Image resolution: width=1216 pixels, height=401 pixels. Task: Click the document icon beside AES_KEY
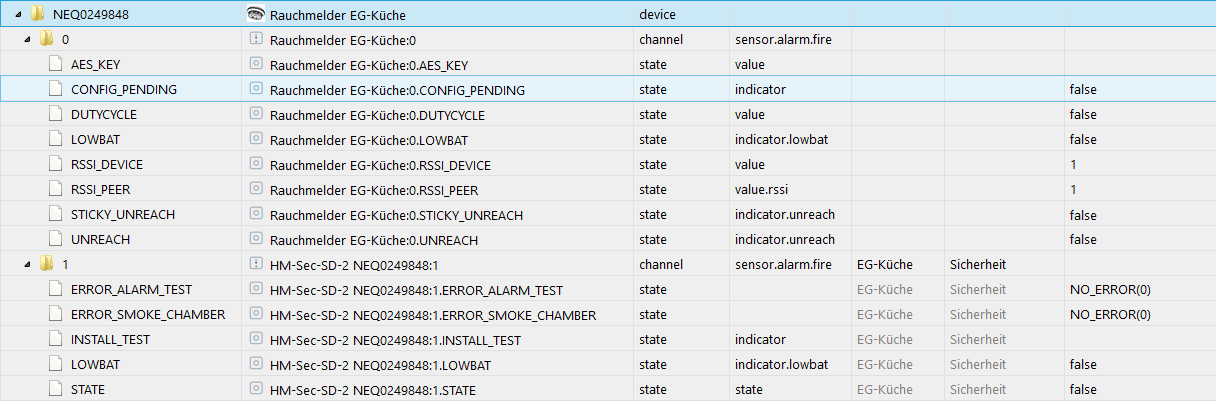[x=56, y=65]
